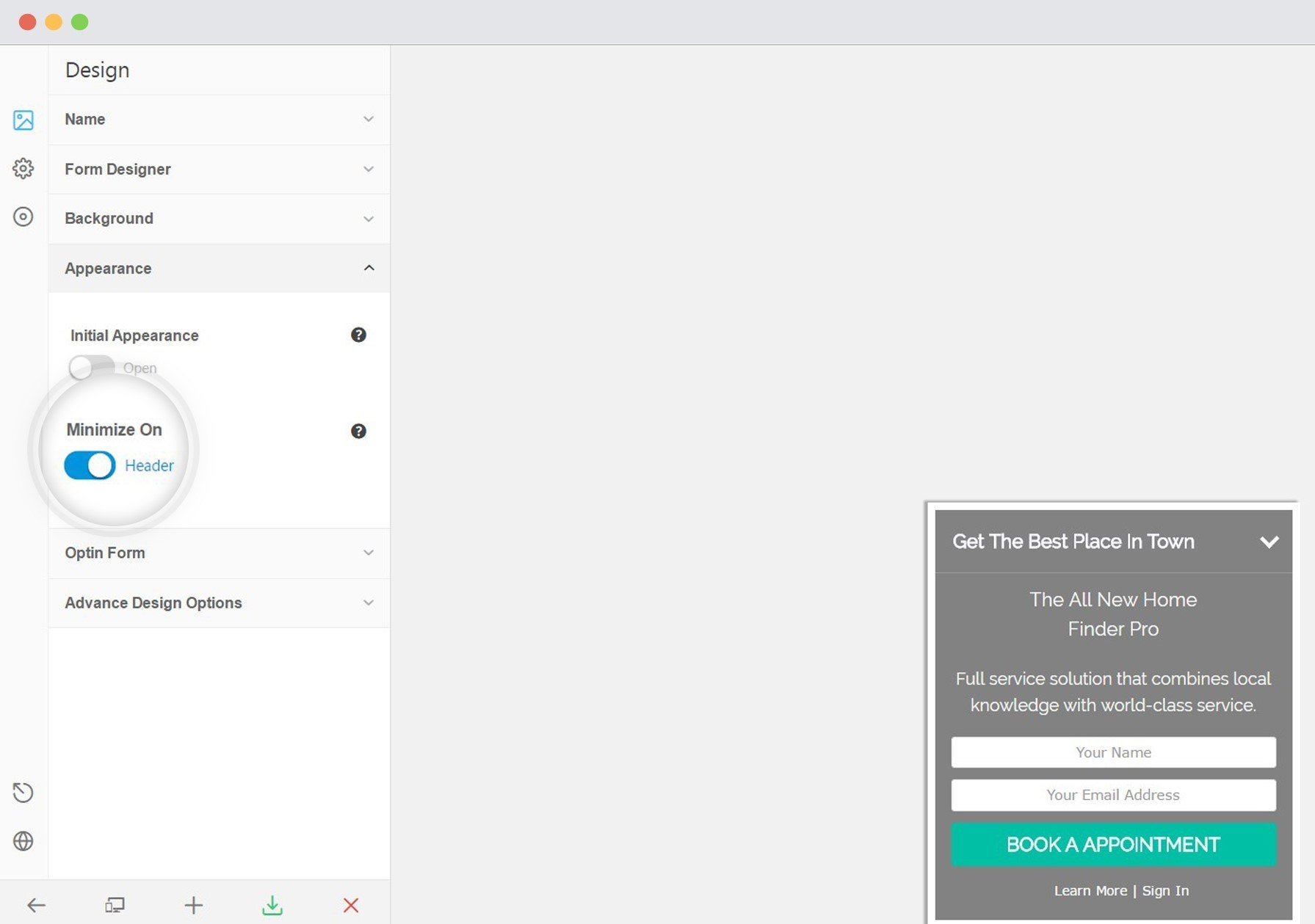Image resolution: width=1315 pixels, height=924 pixels.
Task: Click the green window maximize button
Action: (x=80, y=22)
